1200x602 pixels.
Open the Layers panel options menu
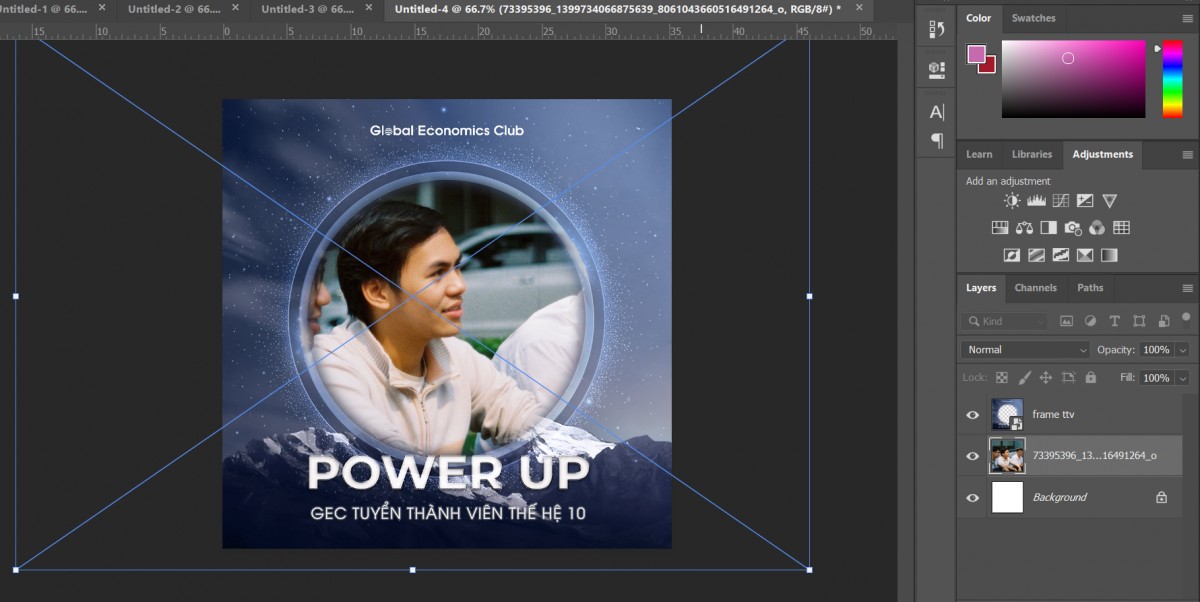1187,288
